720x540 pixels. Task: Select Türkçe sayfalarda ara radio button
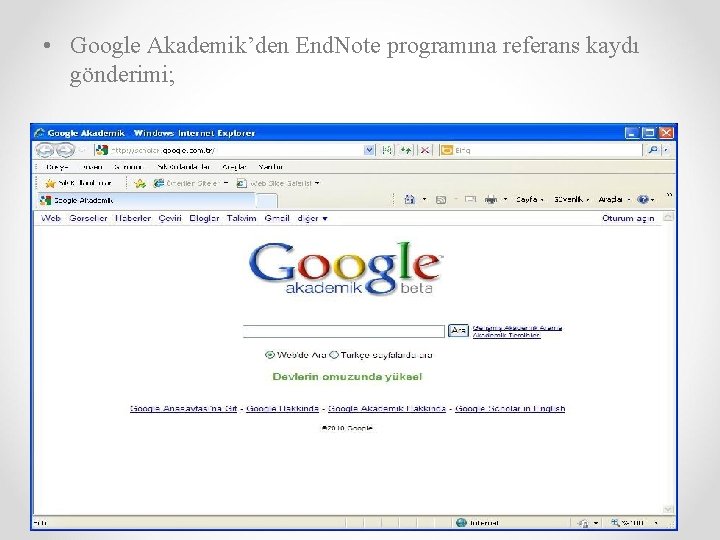point(334,354)
